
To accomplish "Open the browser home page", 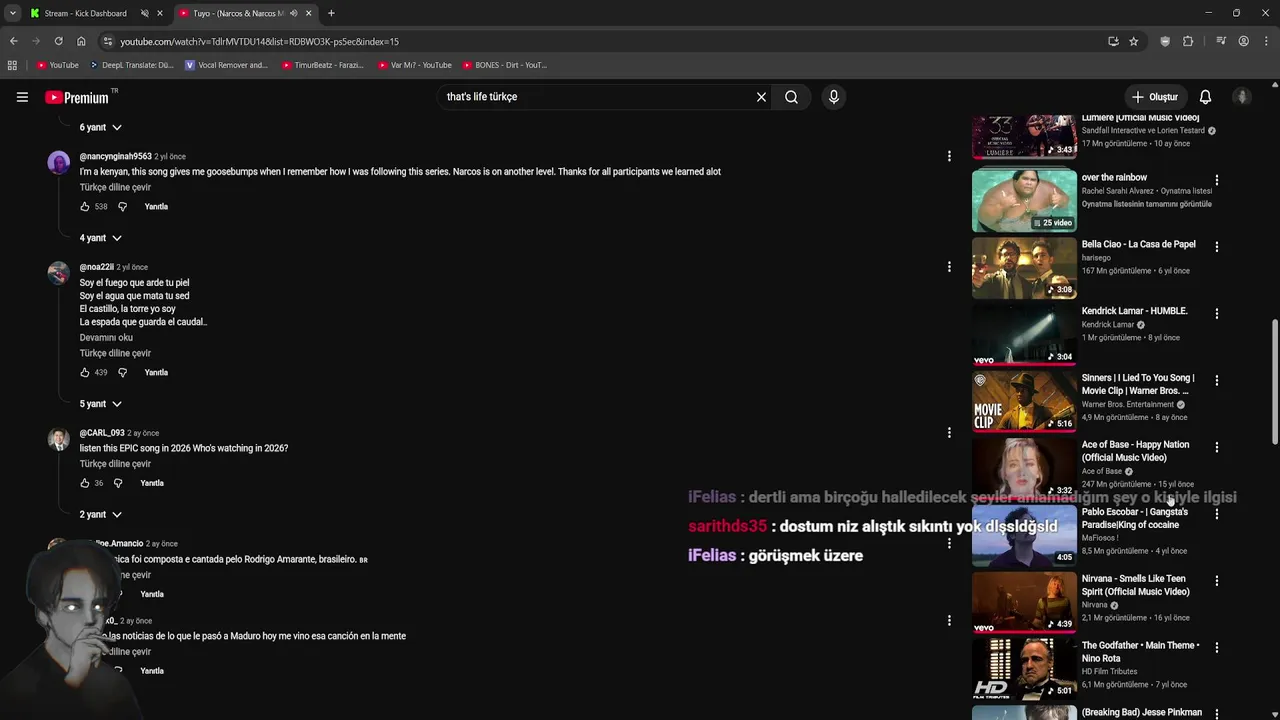I will 81,41.
